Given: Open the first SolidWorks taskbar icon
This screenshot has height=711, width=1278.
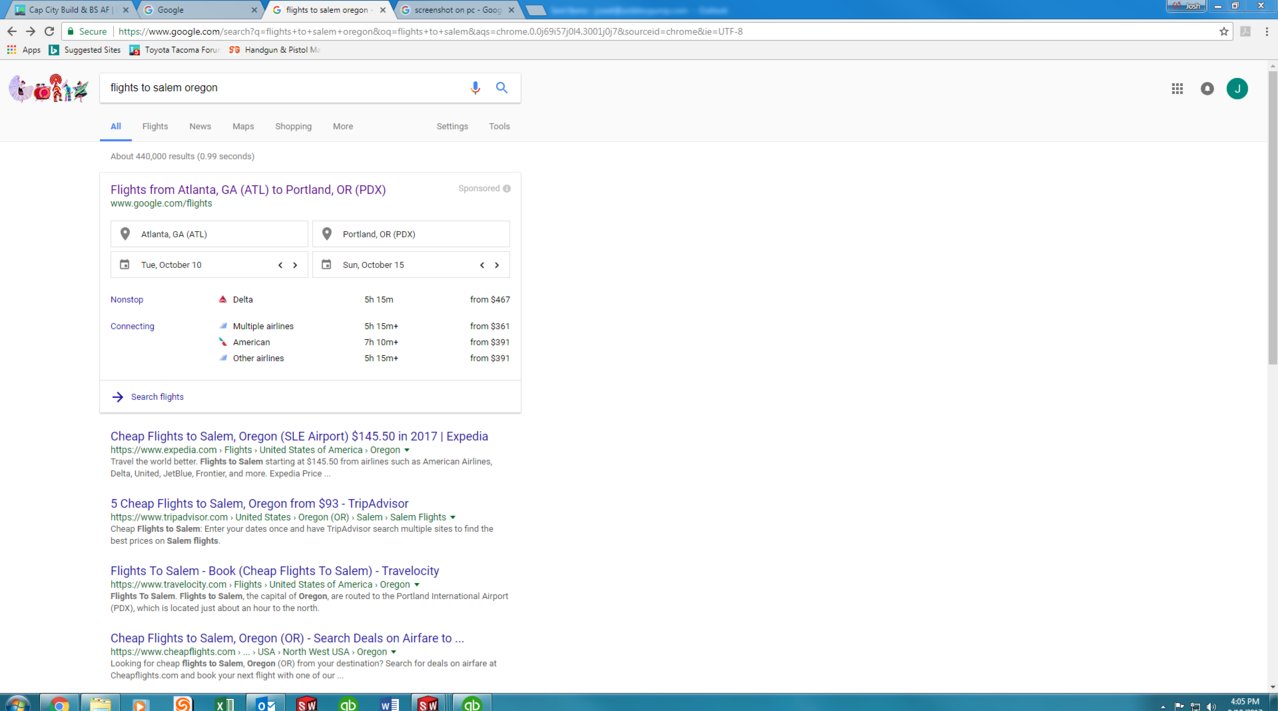Looking at the screenshot, I should pyautogui.click(x=307, y=704).
